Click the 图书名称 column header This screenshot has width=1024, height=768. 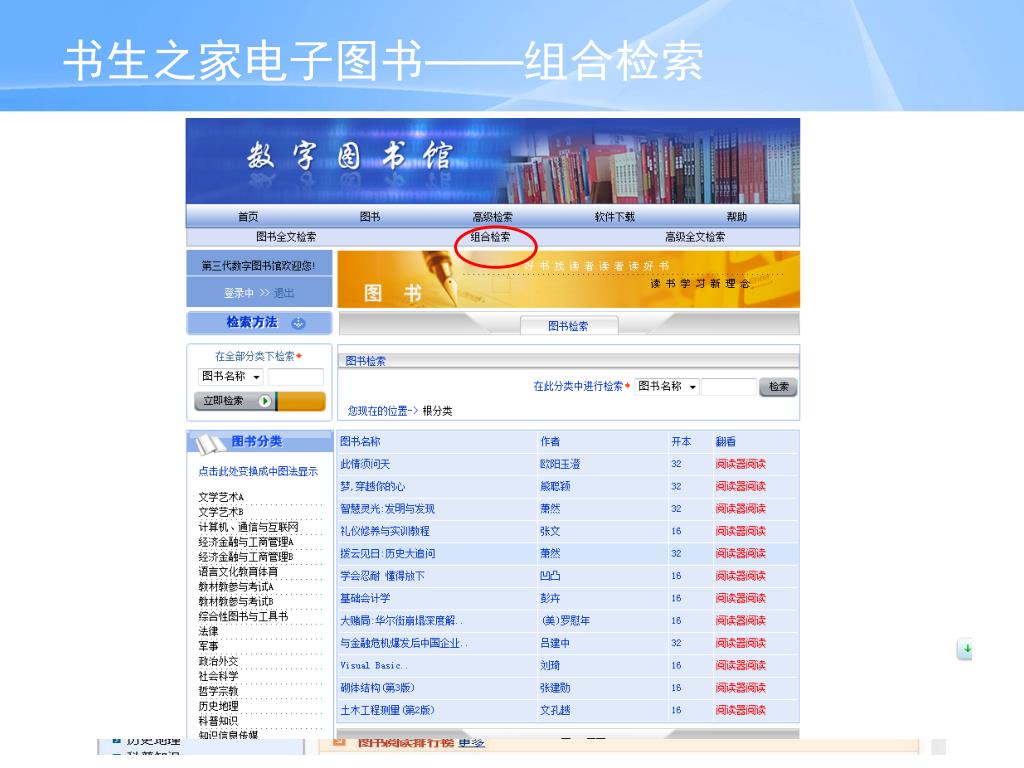point(360,441)
